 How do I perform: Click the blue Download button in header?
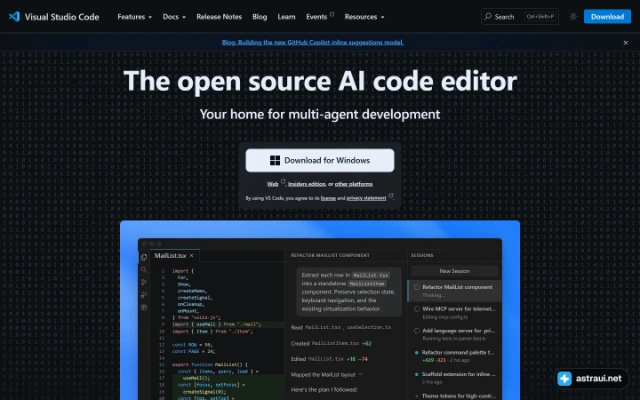point(607,16)
